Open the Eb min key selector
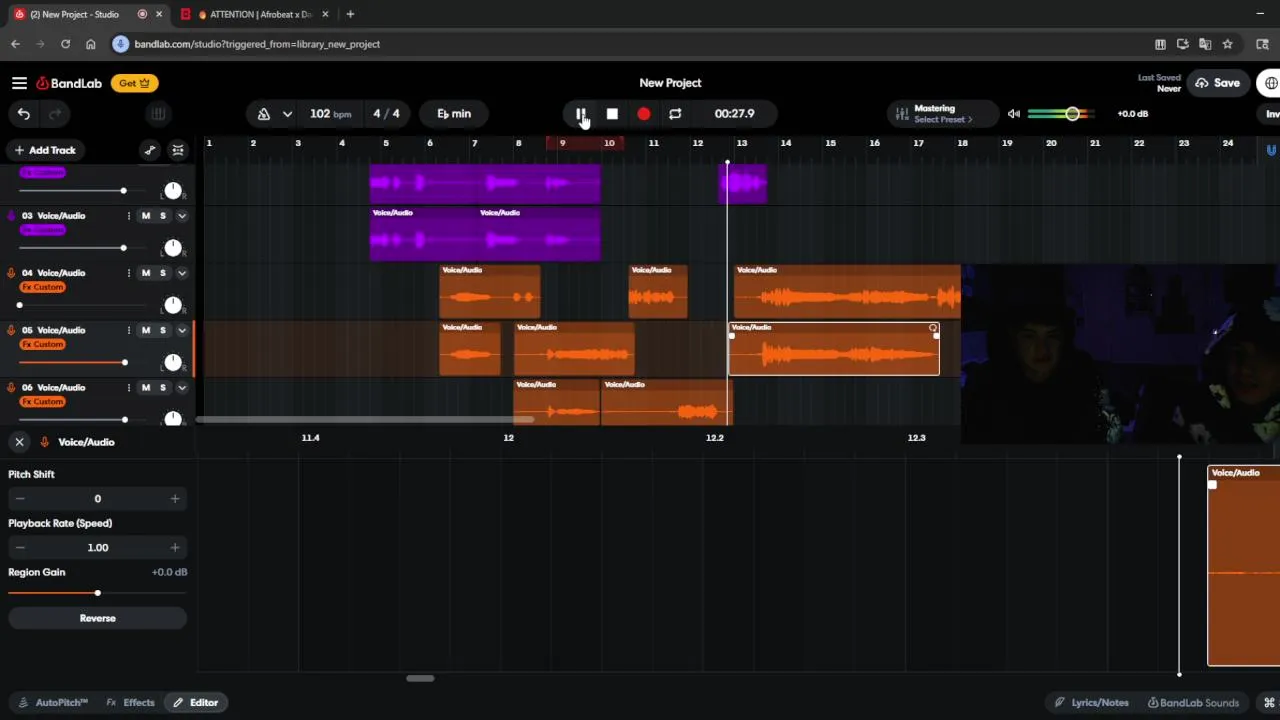 [454, 114]
